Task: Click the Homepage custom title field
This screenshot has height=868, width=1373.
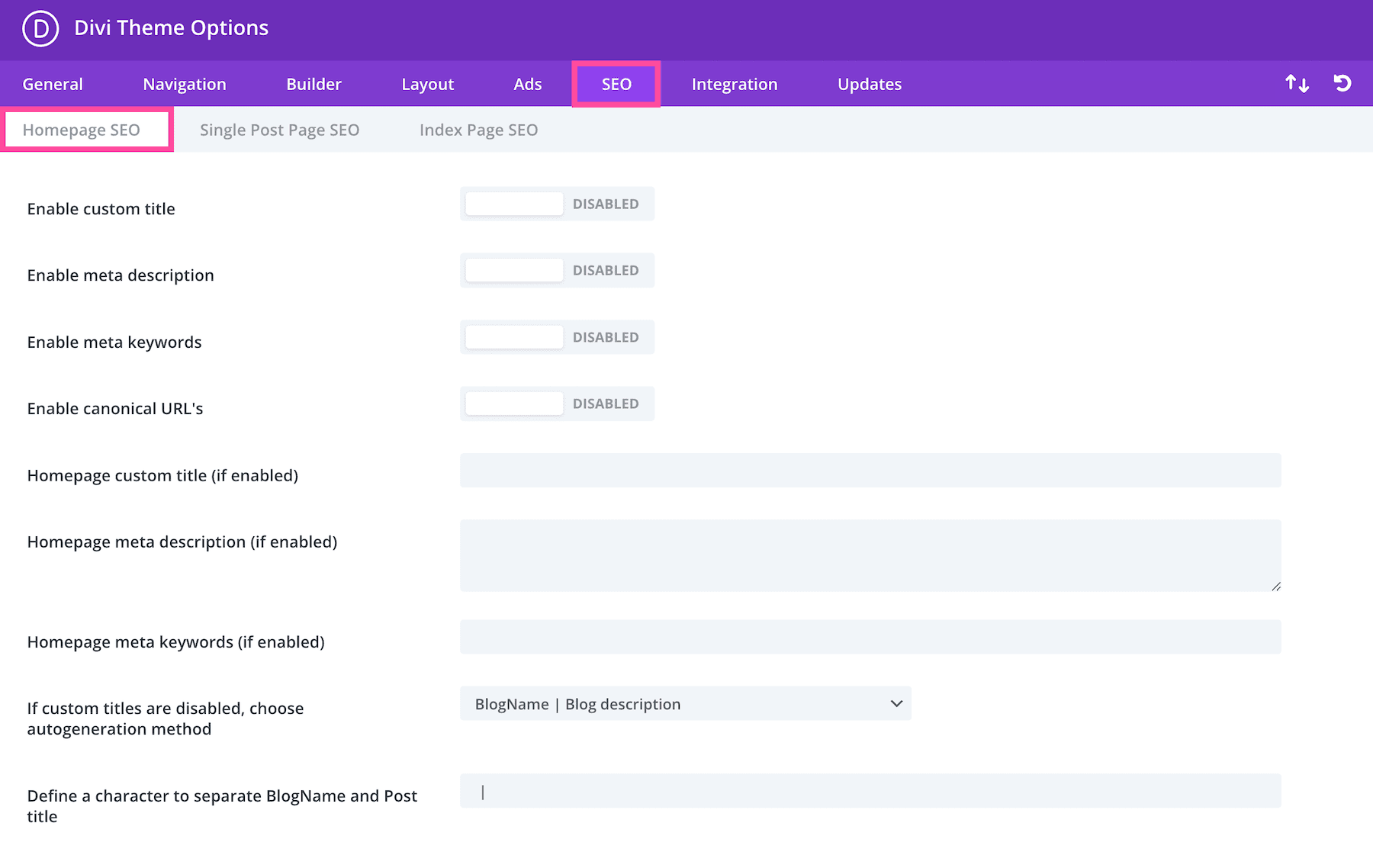Action: (870, 471)
